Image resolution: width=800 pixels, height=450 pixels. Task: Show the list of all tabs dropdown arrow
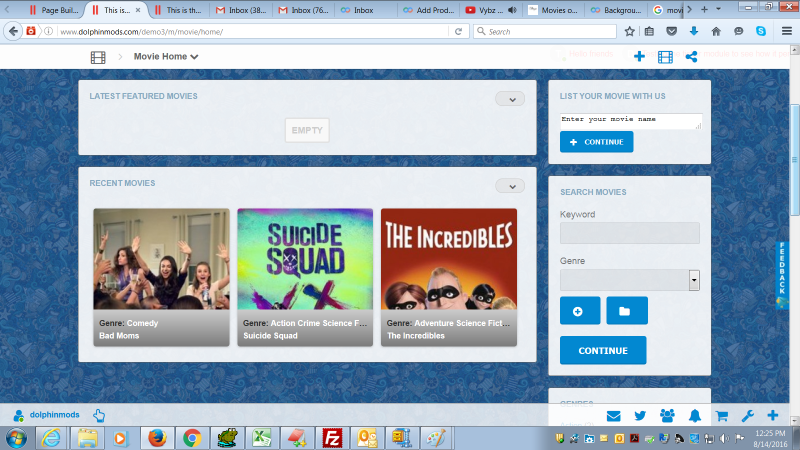[718, 9]
